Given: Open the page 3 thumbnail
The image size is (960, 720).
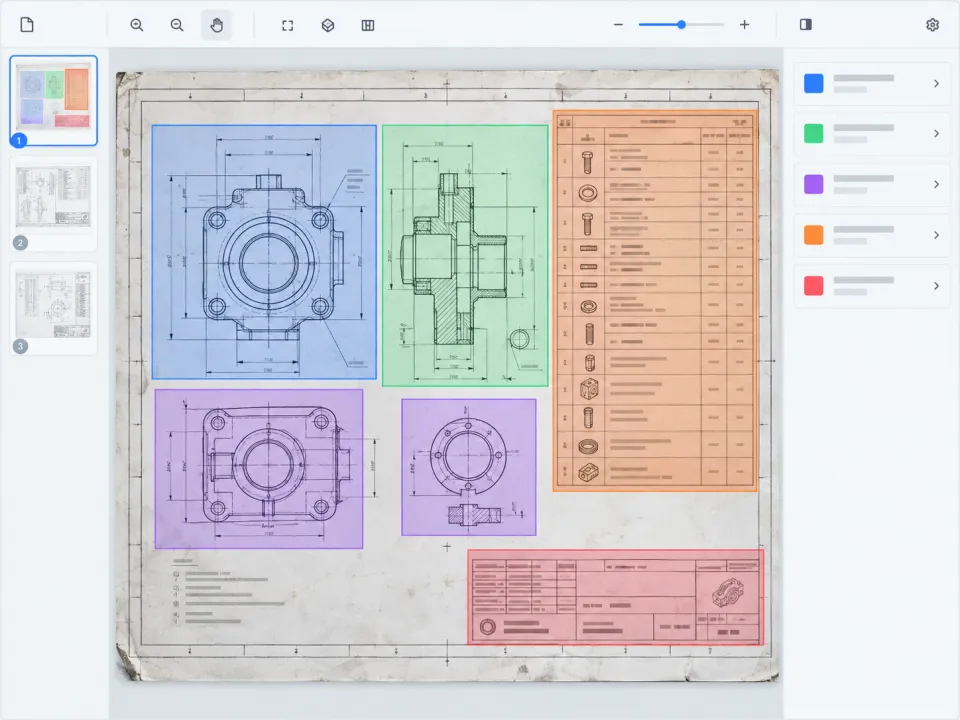Looking at the screenshot, I should pyautogui.click(x=53, y=308).
